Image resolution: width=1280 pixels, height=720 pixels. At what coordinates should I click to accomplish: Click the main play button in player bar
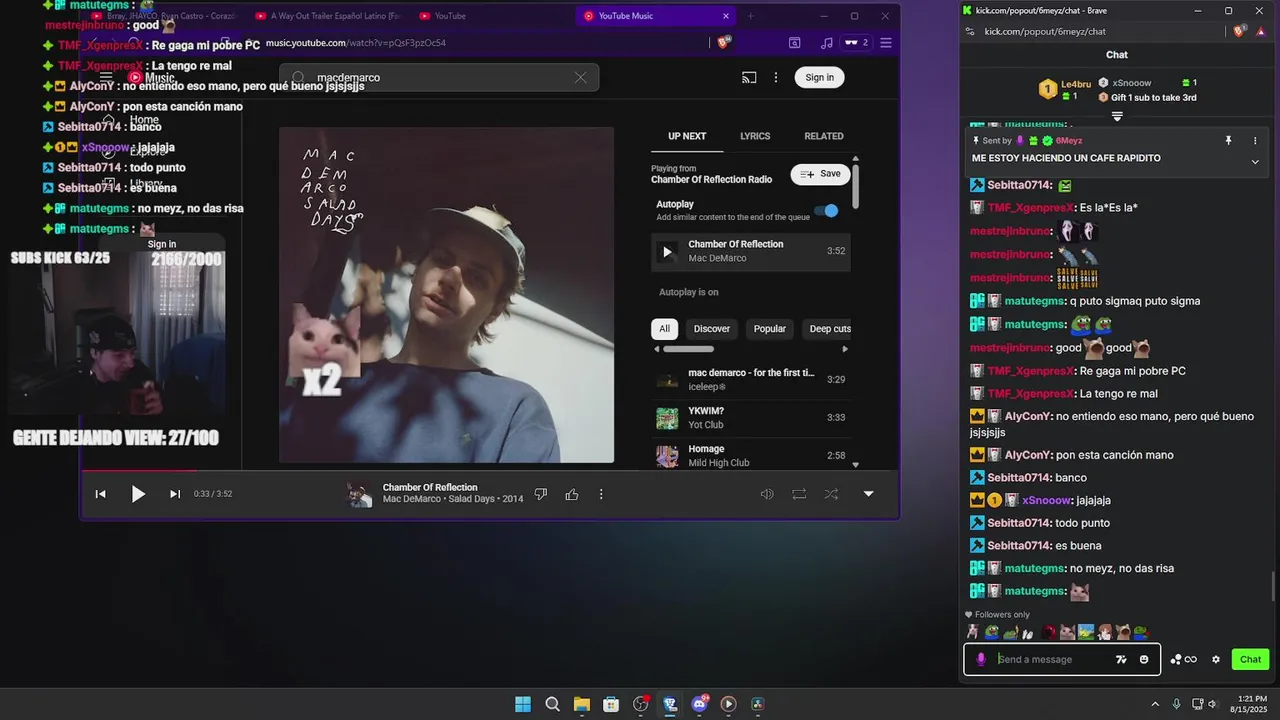click(x=138, y=494)
